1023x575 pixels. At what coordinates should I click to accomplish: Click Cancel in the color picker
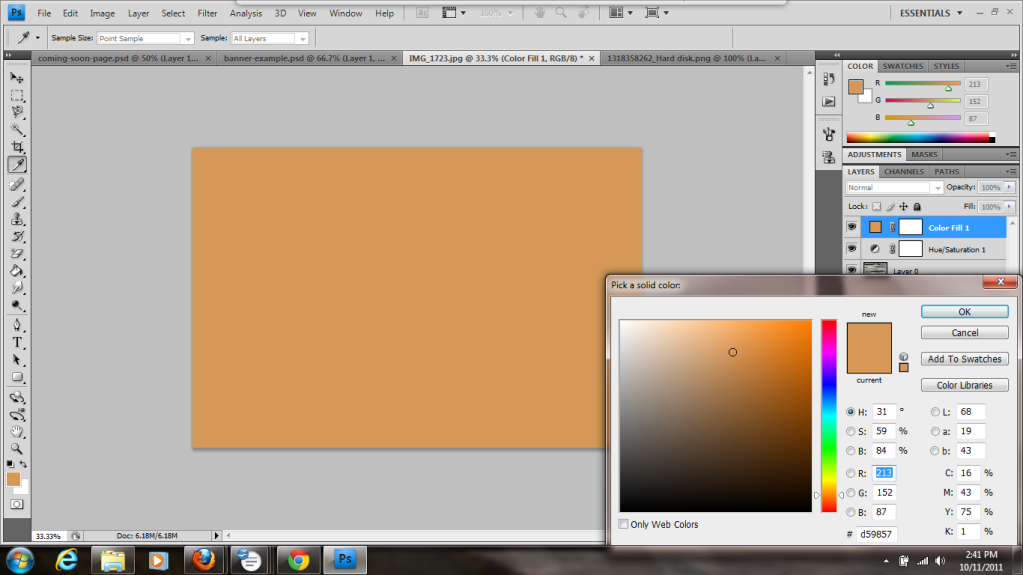(964, 333)
